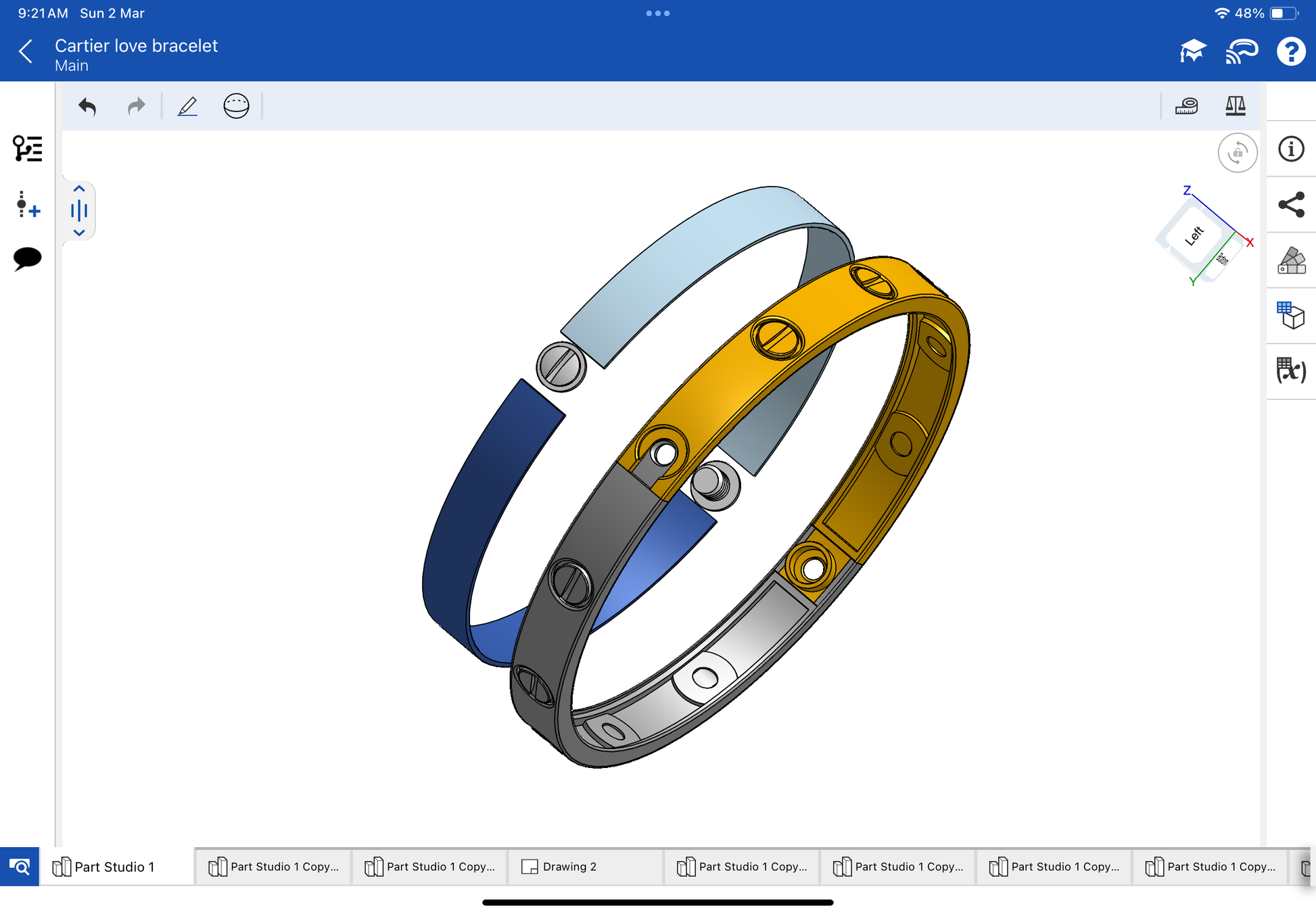Tap the Left face of view cube

click(1194, 236)
